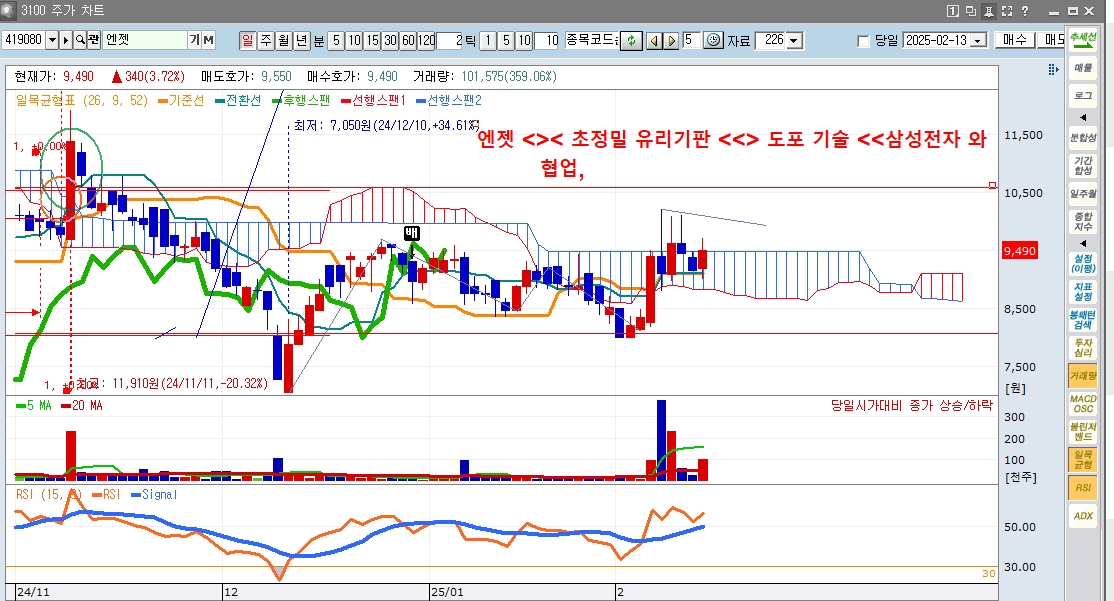The width and height of the screenshot is (1114, 601).
Task: Click the title bar window copy icon
Action: coord(970,11)
